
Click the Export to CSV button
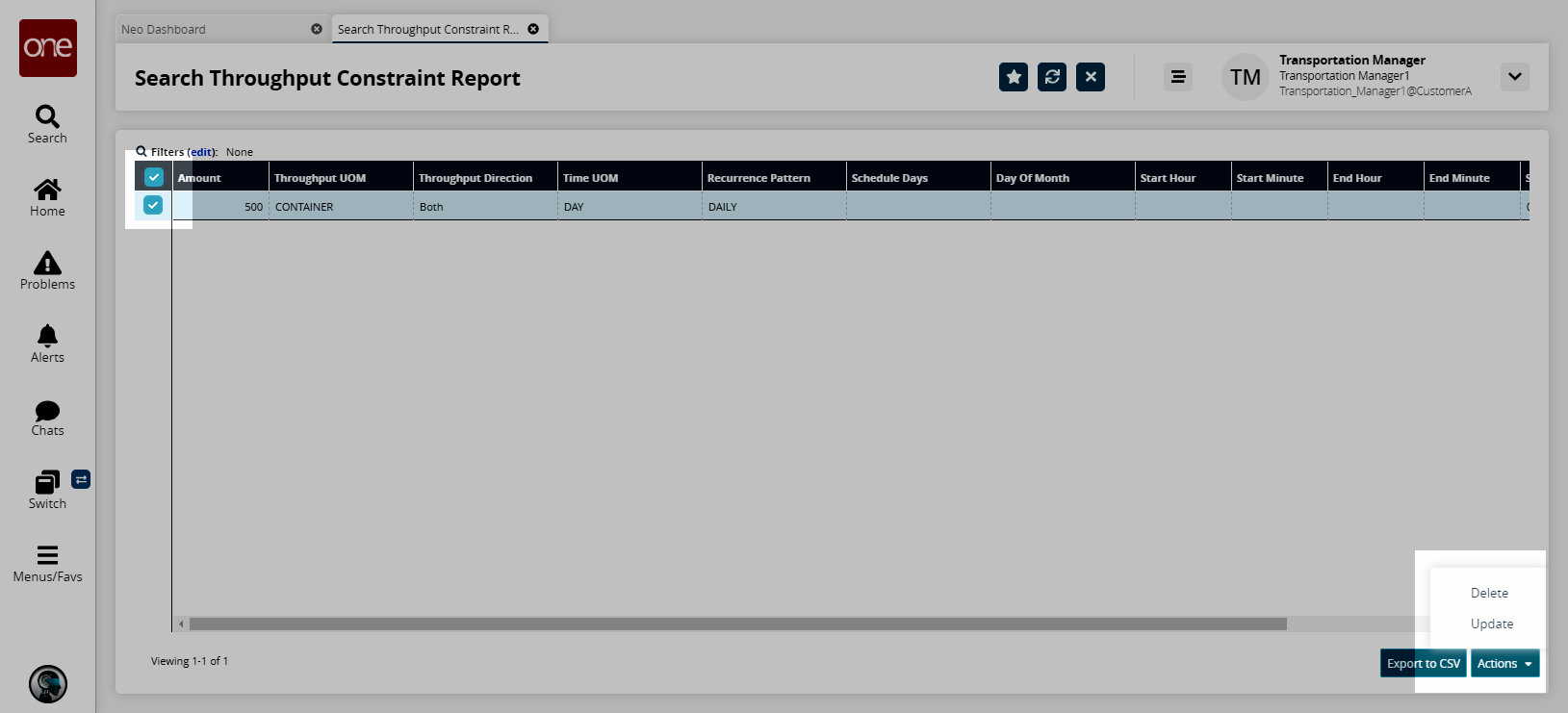tap(1424, 663)
